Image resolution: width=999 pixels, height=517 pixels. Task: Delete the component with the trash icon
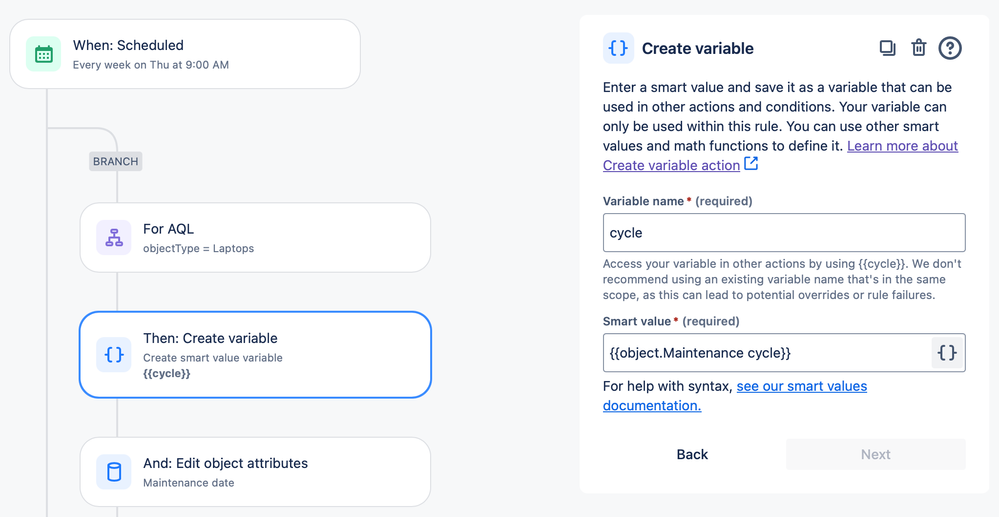click(x=918, y=48)
